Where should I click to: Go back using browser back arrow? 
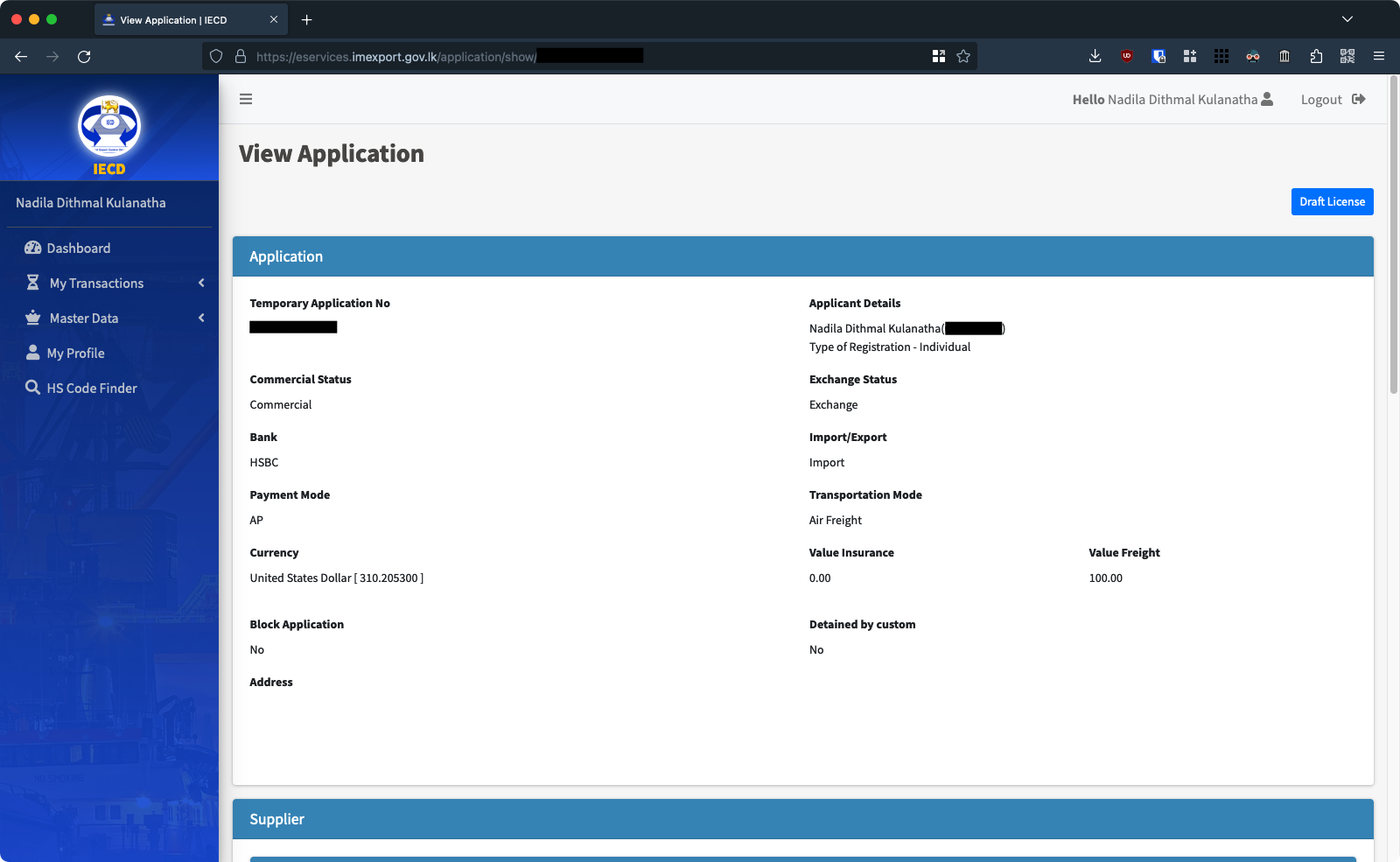pos(21,57)
